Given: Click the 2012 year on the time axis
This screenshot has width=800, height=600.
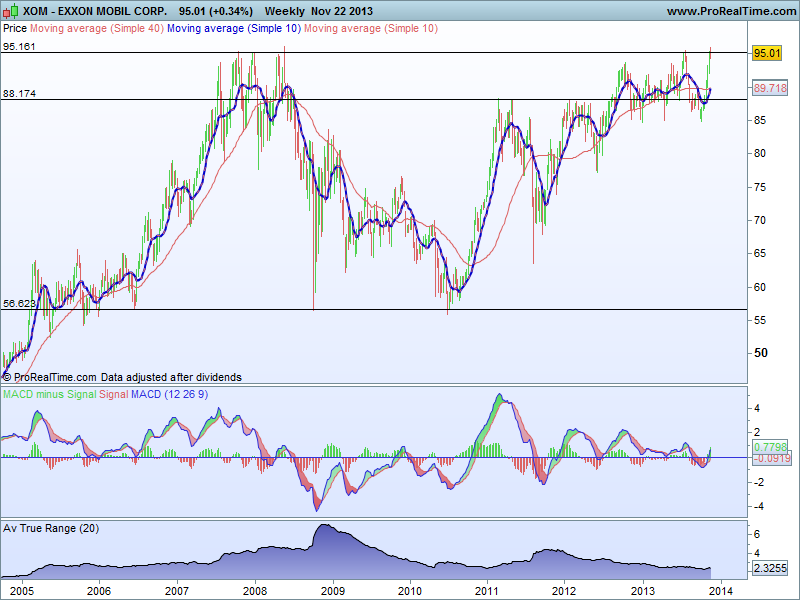Looking at the screenshot, I should pyautogui.click(x=564, y=591).
